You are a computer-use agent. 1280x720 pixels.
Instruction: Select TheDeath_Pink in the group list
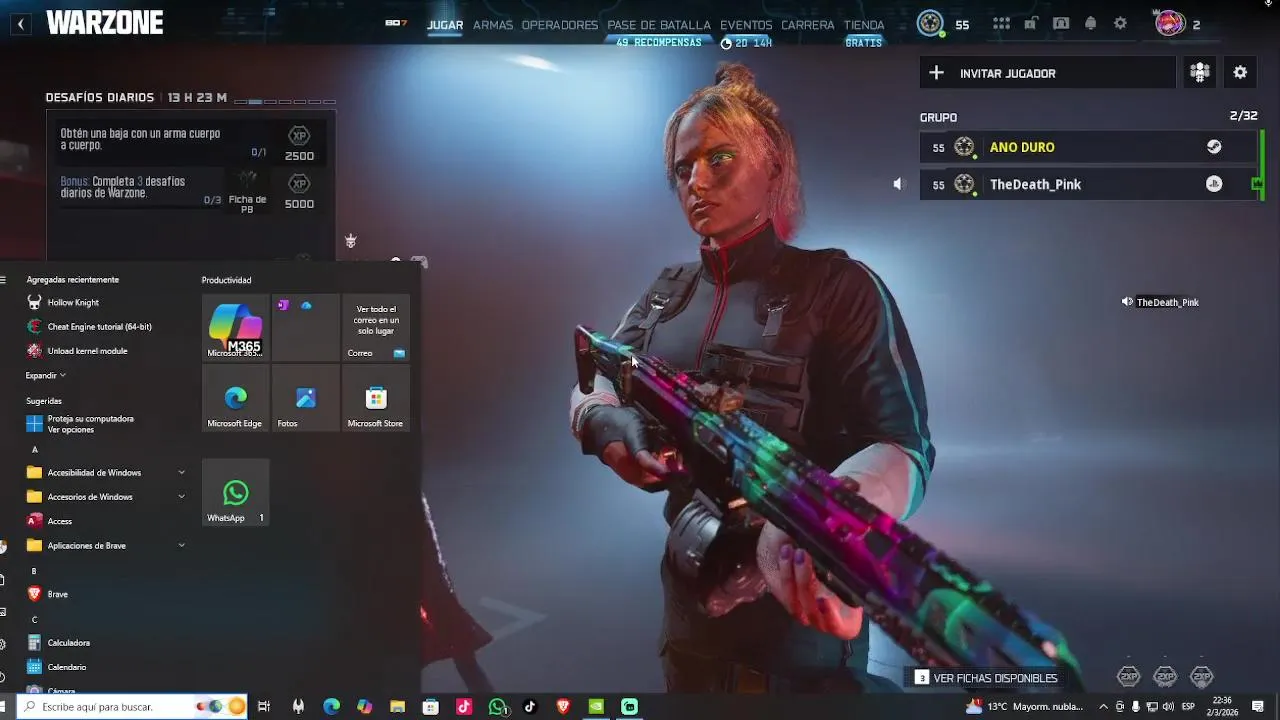pos(1088,184)
